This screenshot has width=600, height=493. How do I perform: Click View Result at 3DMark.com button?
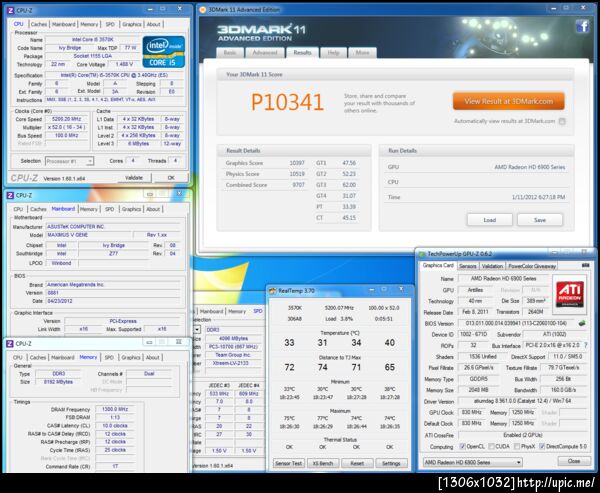point(509,101)
